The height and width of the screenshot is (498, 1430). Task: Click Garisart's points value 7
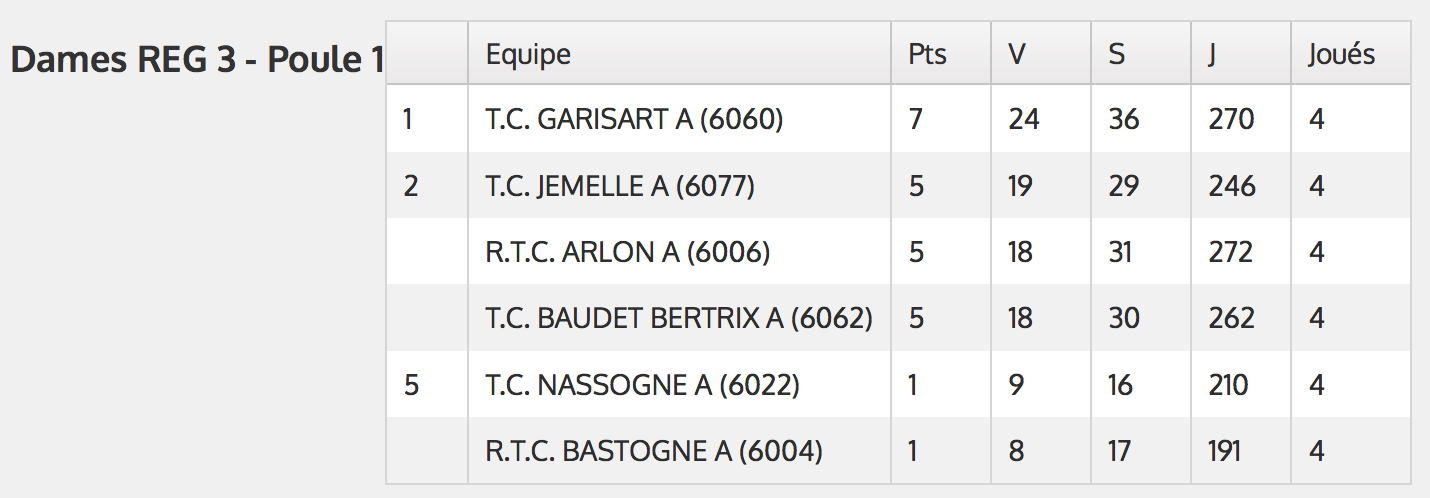point(916,119)
